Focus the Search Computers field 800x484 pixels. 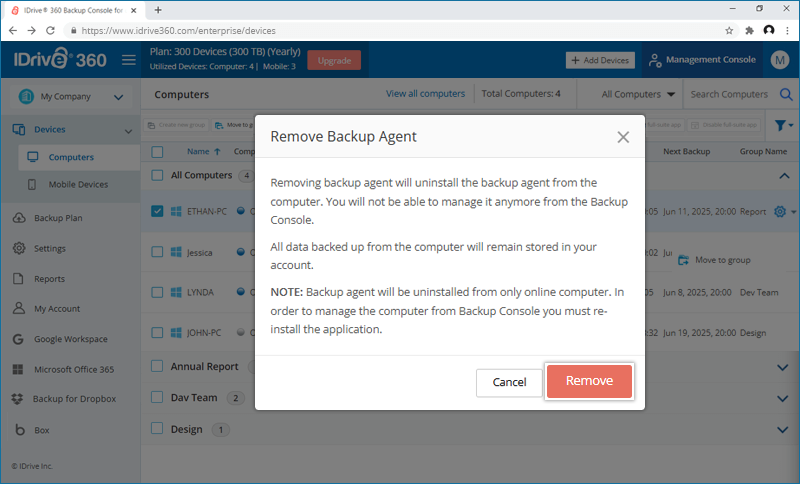point(729,94)
